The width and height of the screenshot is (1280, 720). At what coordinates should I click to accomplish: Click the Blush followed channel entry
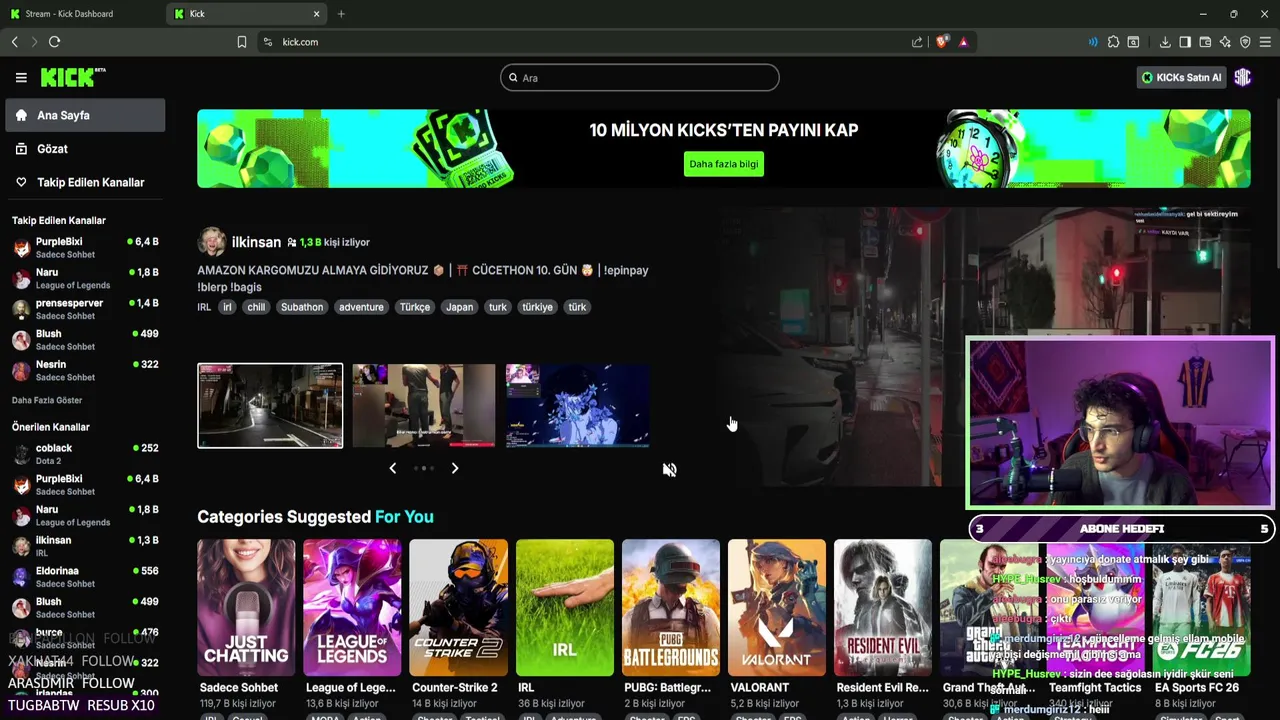85,340
